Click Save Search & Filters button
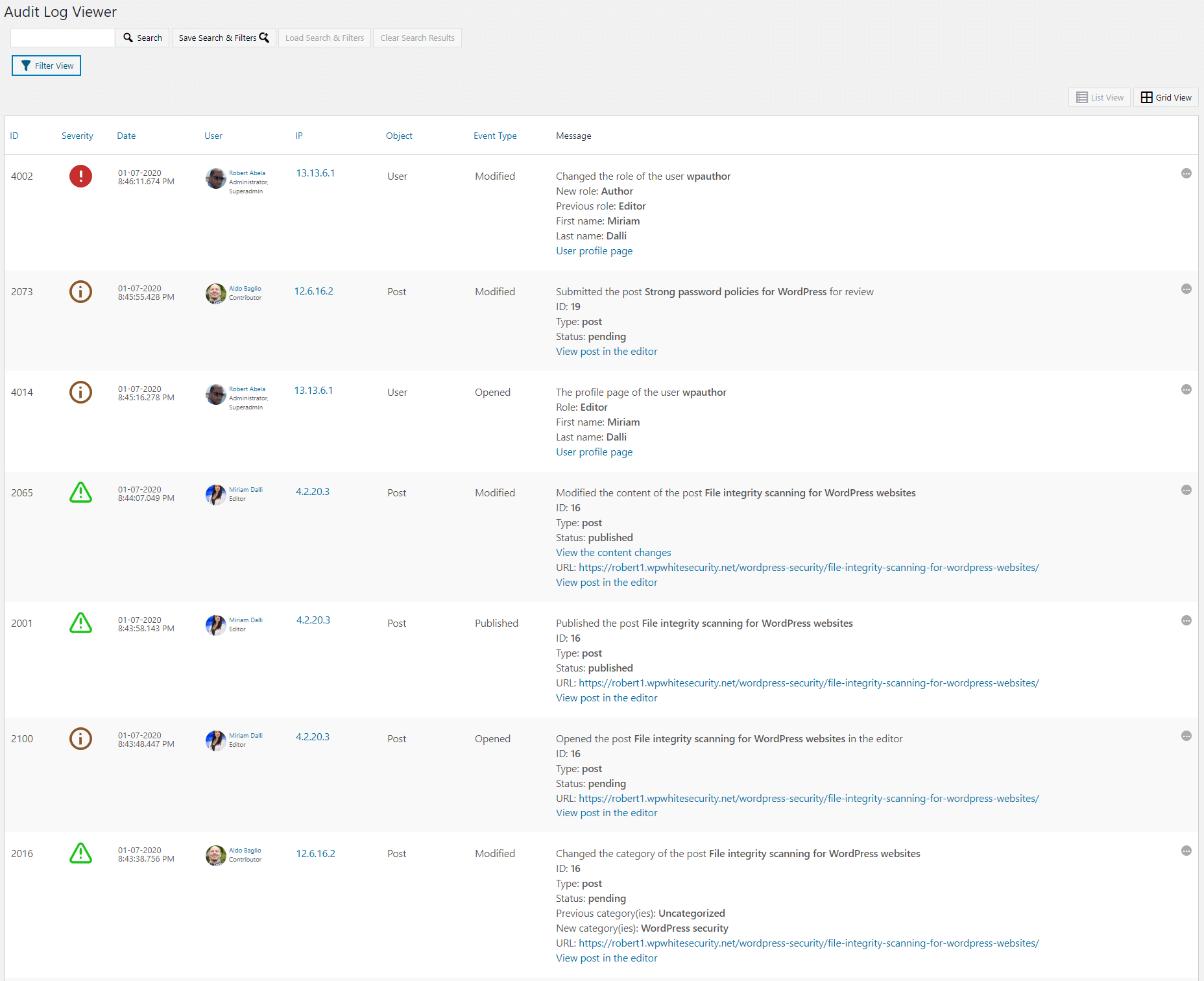1204x981 pixels. [224, 38]
